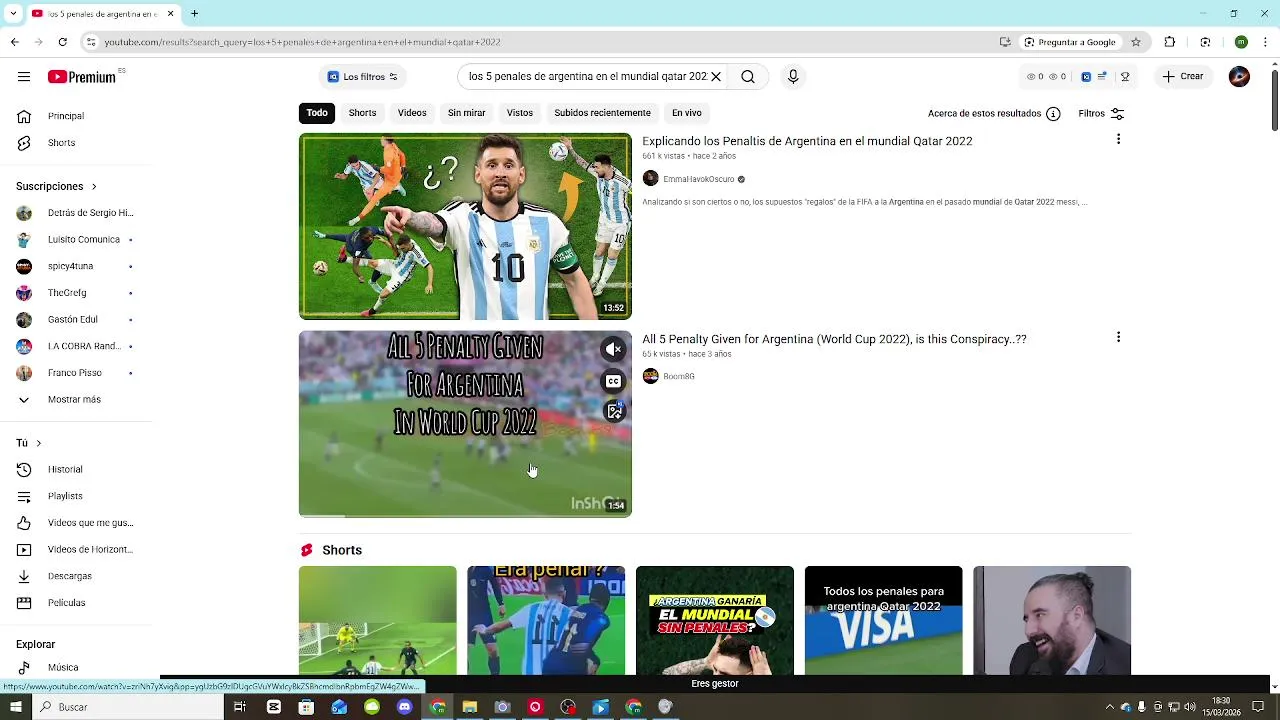Click info icon beside Acerca de estos resultados
The height and width of the screenshot is (720, 1280).
coord(1053,114)
